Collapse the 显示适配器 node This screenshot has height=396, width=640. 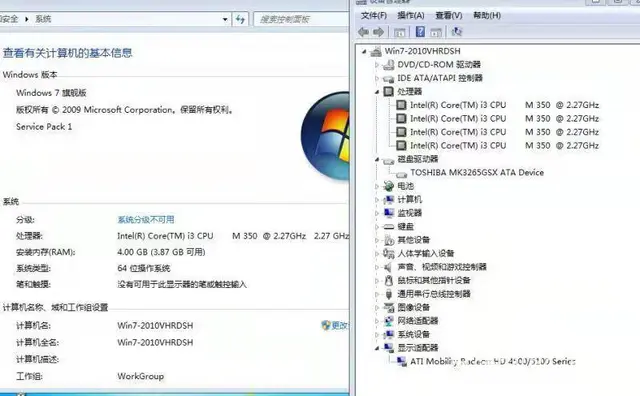click(x=377, y=348)
